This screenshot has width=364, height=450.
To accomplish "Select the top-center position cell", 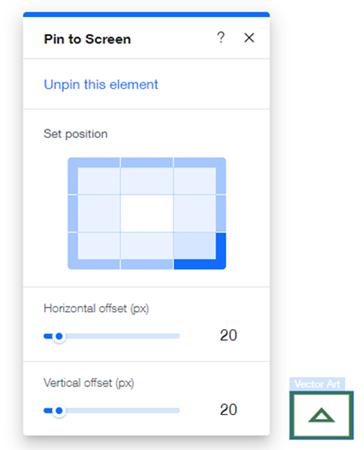I will click(x=147, y=176).
